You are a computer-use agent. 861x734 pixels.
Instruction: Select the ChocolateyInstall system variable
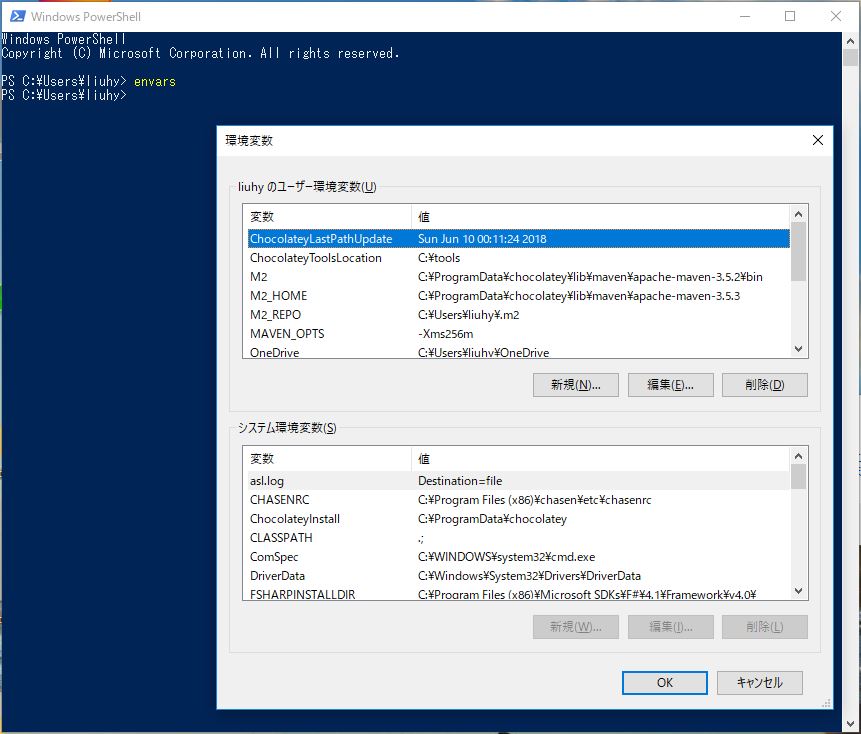coord(518,519)
